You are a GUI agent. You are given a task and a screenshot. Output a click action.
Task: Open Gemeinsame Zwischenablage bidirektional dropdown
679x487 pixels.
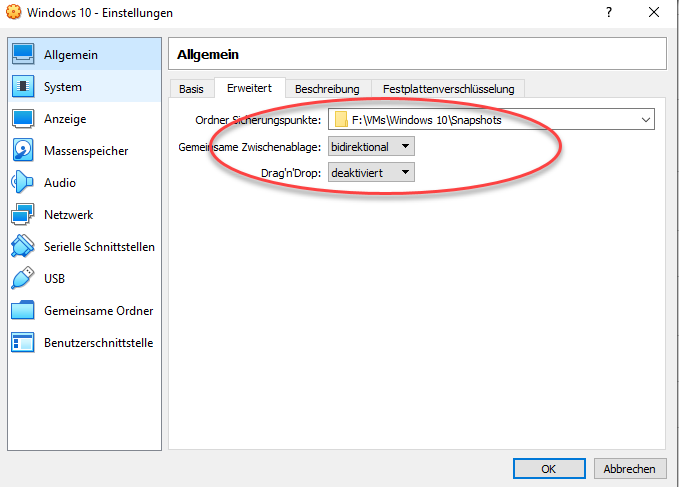tap(371, 146)
